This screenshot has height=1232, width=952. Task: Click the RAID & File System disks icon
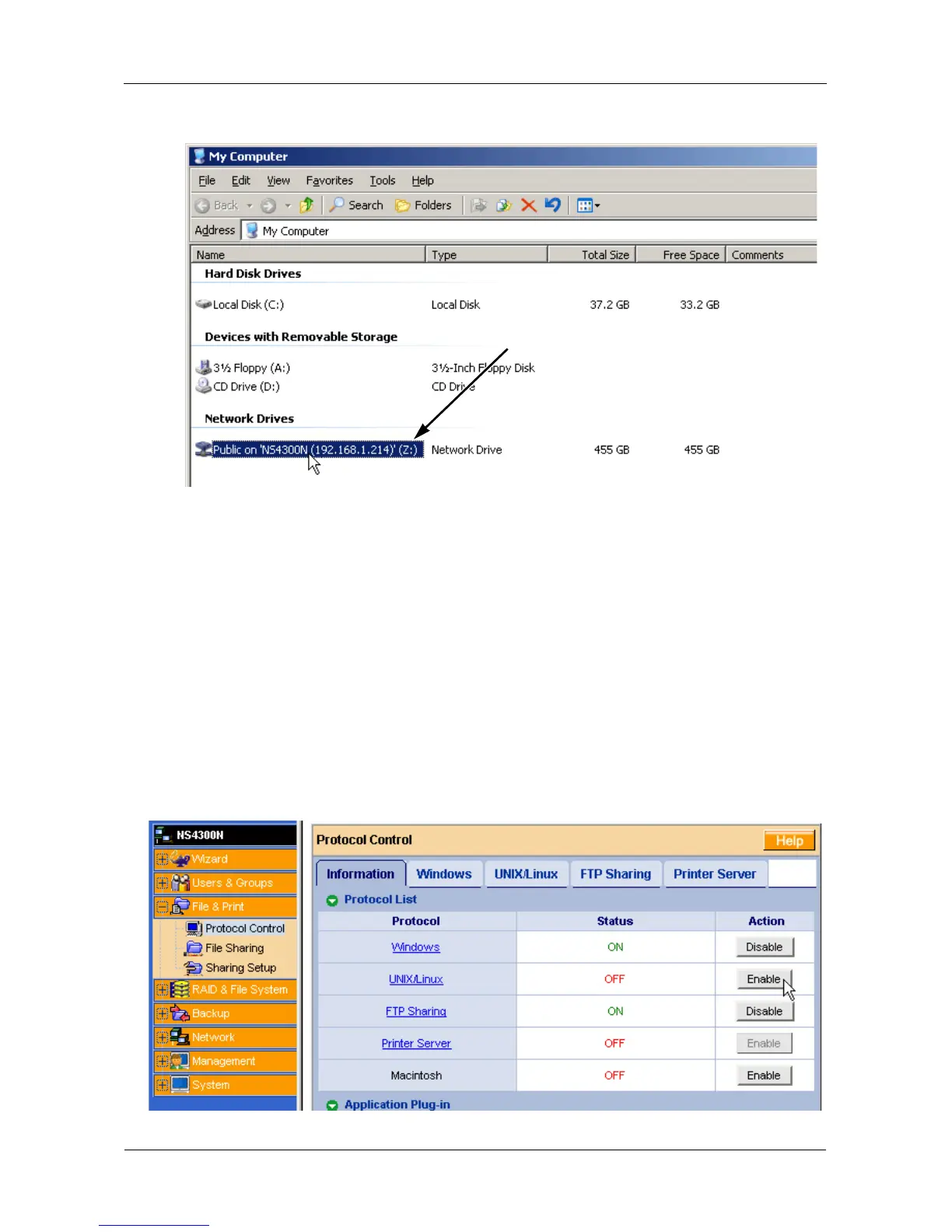180,989
